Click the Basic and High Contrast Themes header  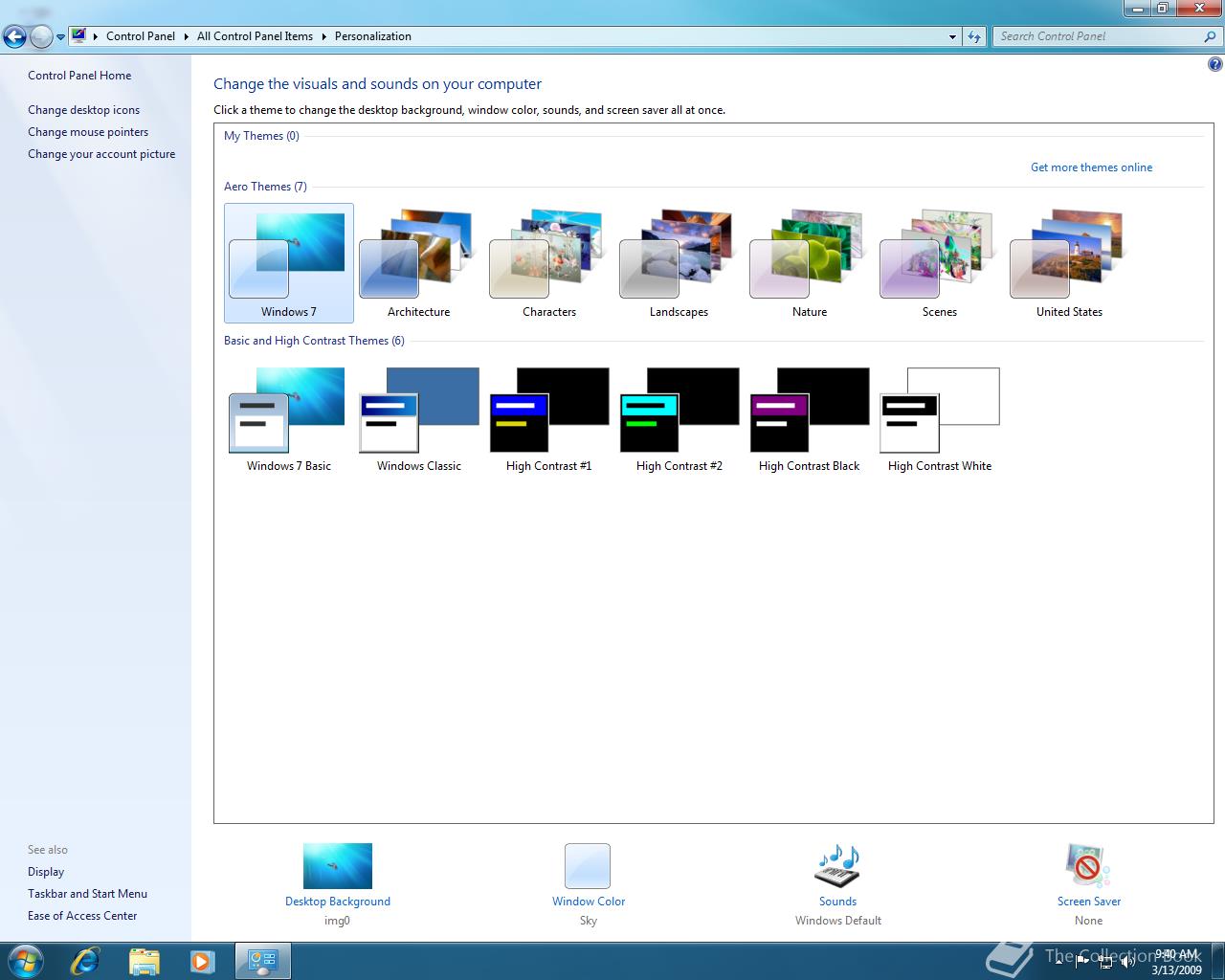click(x=314, y=341)
